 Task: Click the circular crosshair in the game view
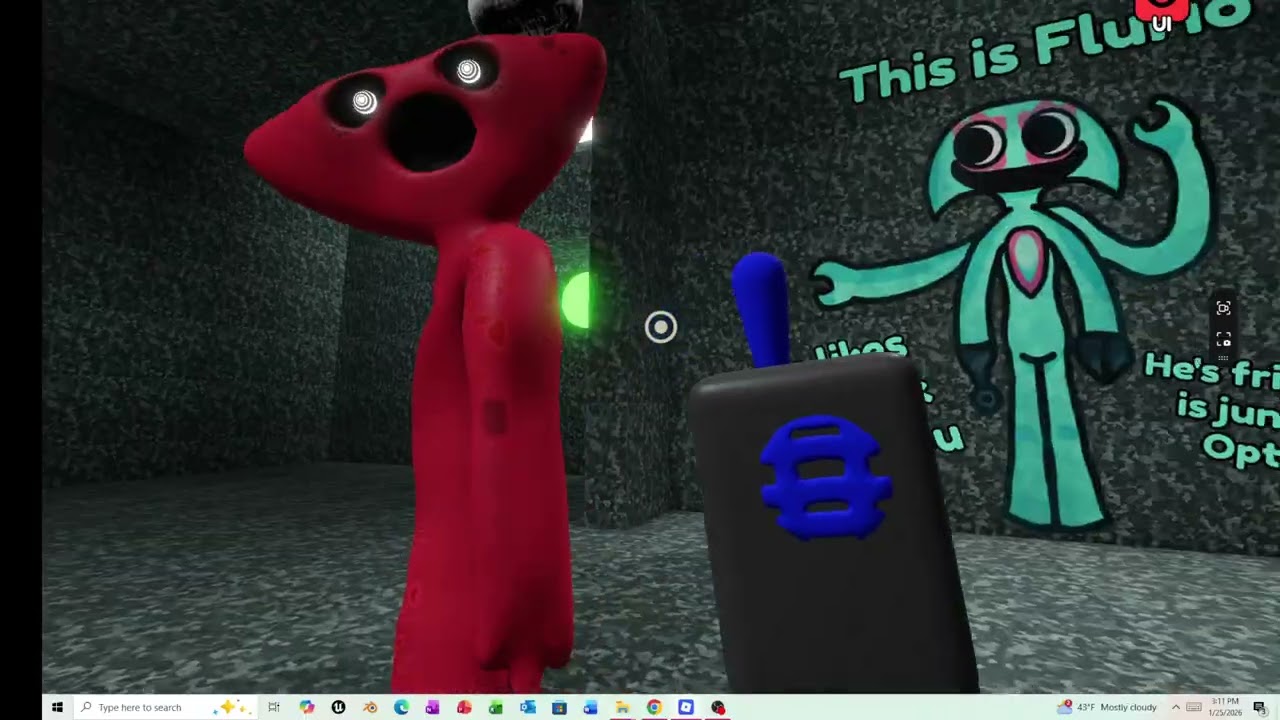coord(661,327)
